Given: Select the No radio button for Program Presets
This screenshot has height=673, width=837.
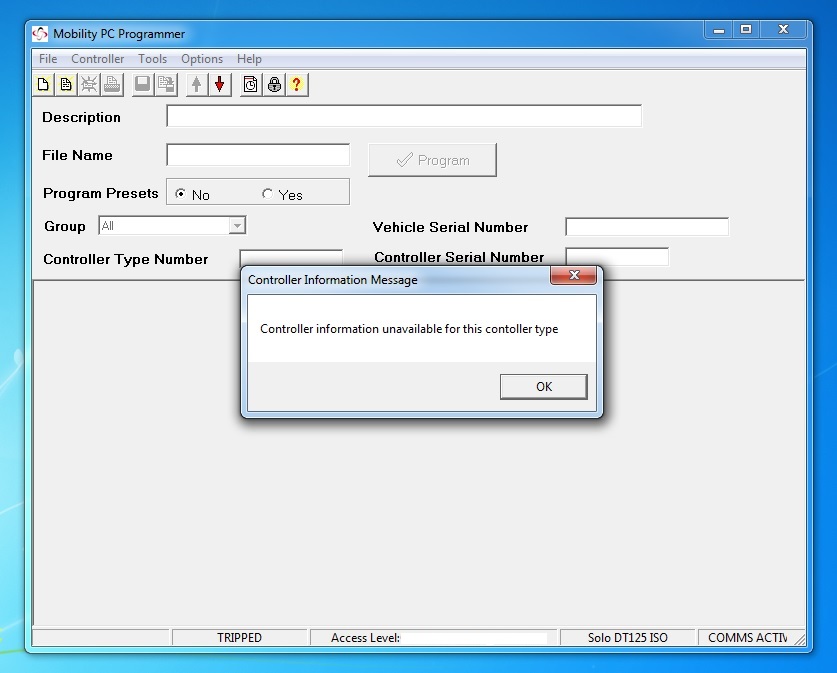Looking at the screenshot, I should point(181,194).
